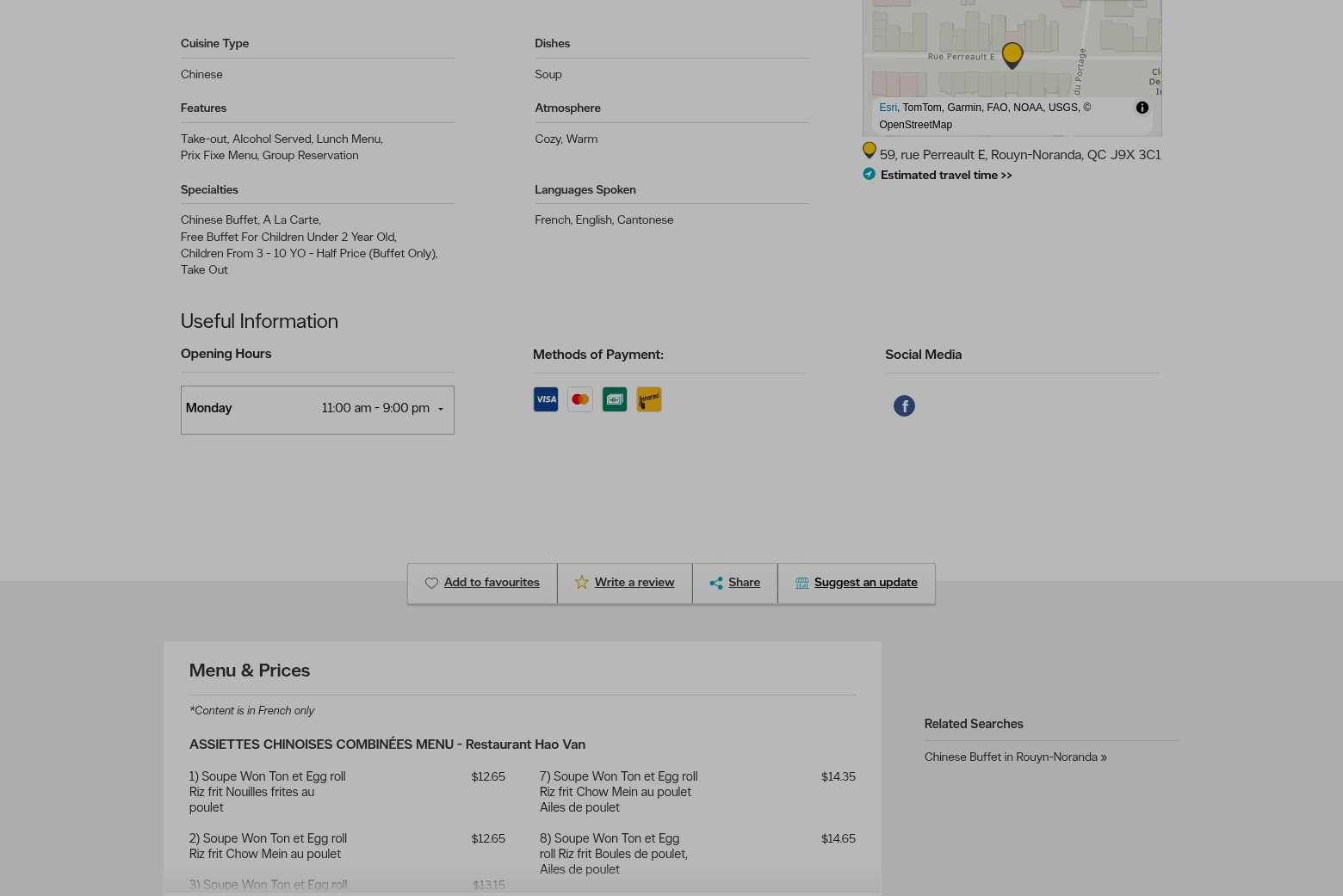Click the yellow address pin icon
This screenshot has width=1343, height=896.
tap(870, 151)
